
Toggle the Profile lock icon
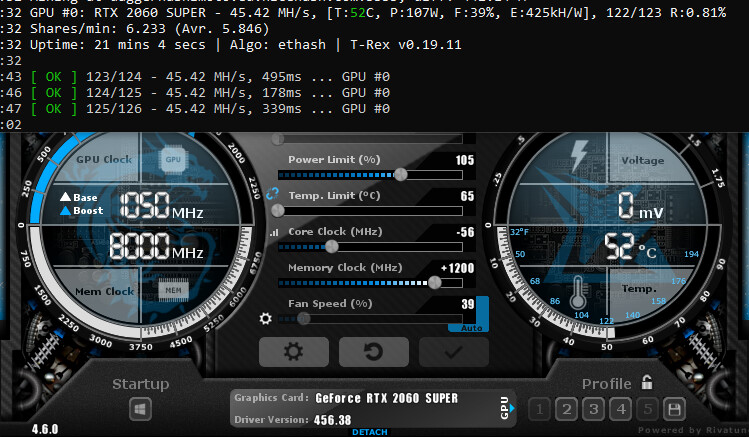[x=647, y=382]
